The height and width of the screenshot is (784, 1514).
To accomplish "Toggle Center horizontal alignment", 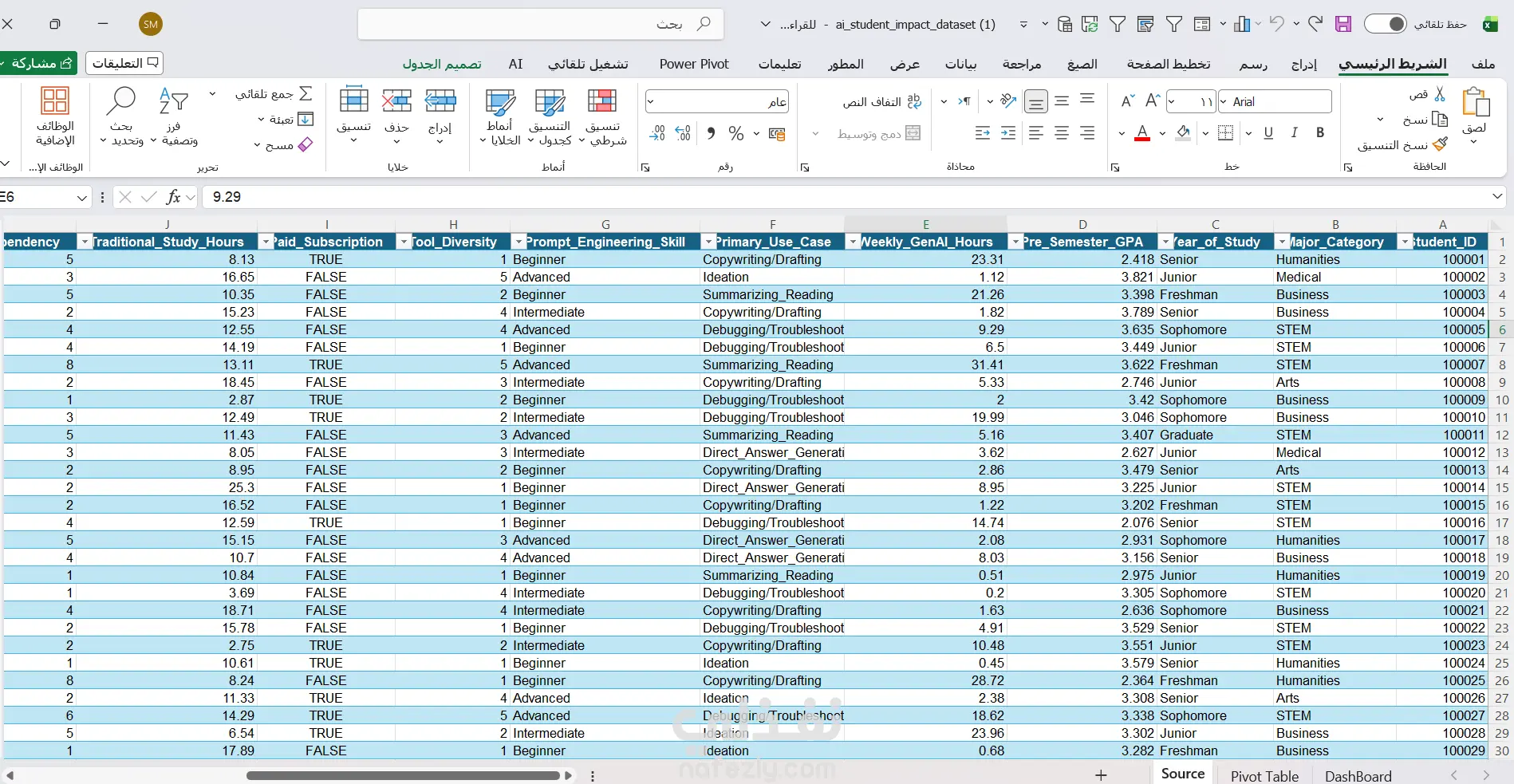I will coord(1062,133).
